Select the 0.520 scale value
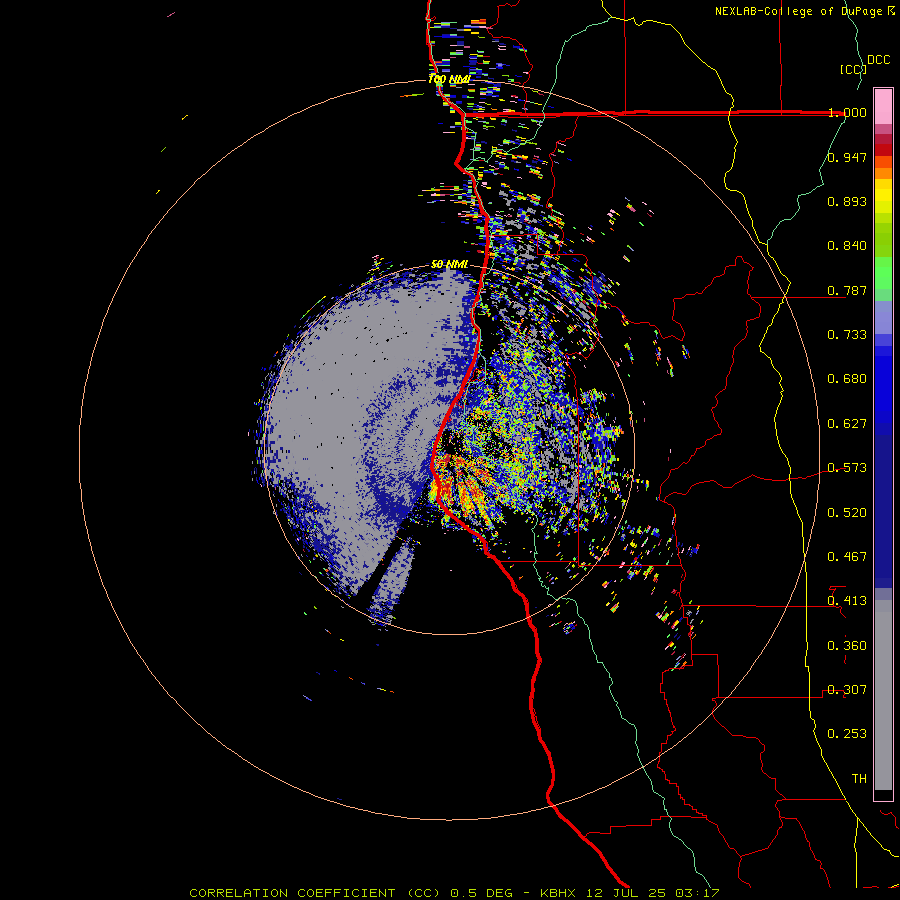900x900 pixels. (847, 513)
